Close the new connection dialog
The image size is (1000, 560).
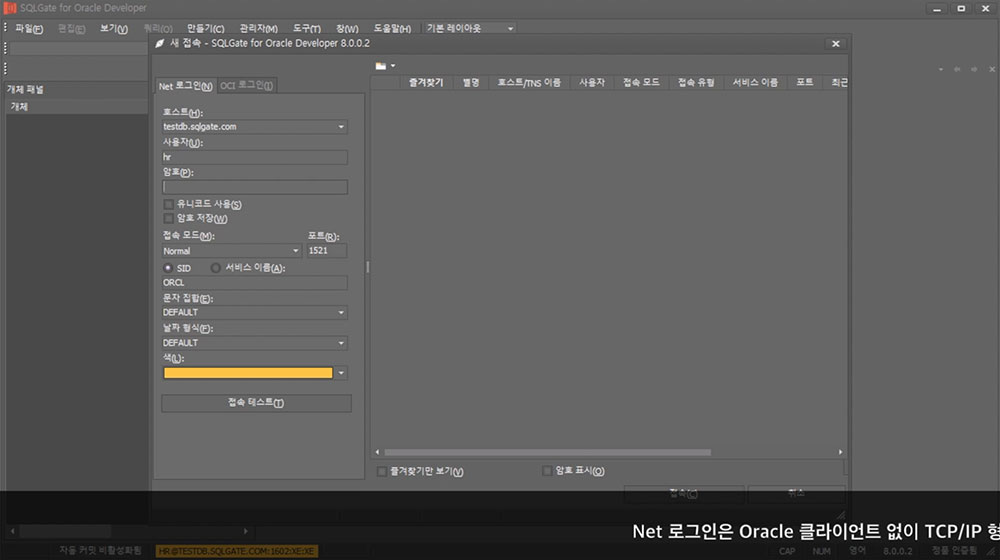[x=835, y=43]
